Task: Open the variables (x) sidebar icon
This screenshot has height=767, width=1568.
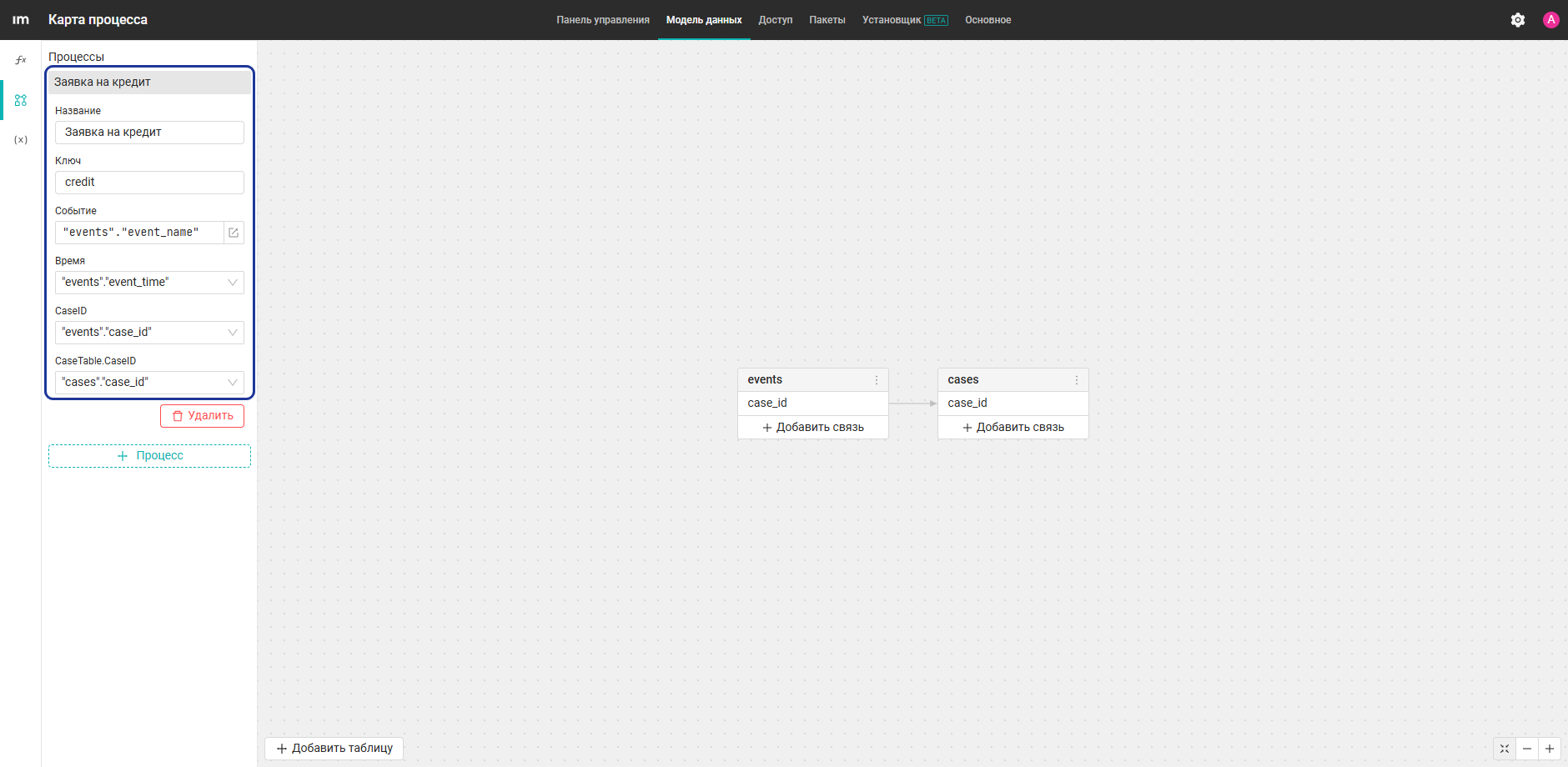Action: coord(21,140)
